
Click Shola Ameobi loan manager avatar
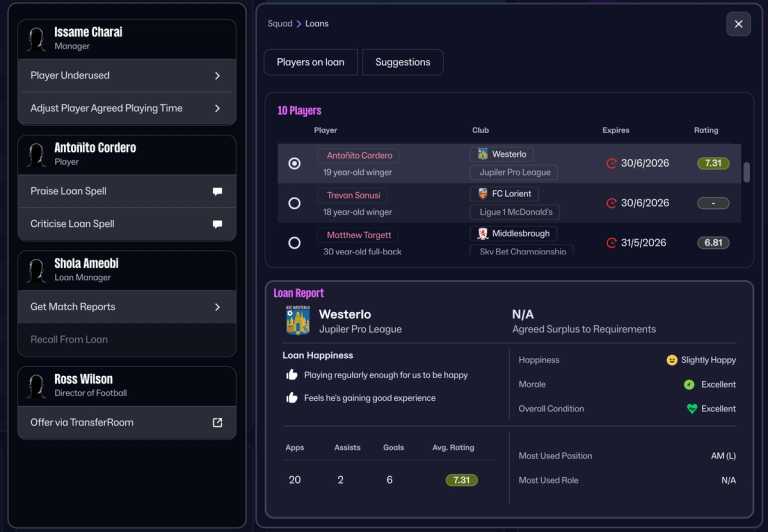[x=37, y=270]
